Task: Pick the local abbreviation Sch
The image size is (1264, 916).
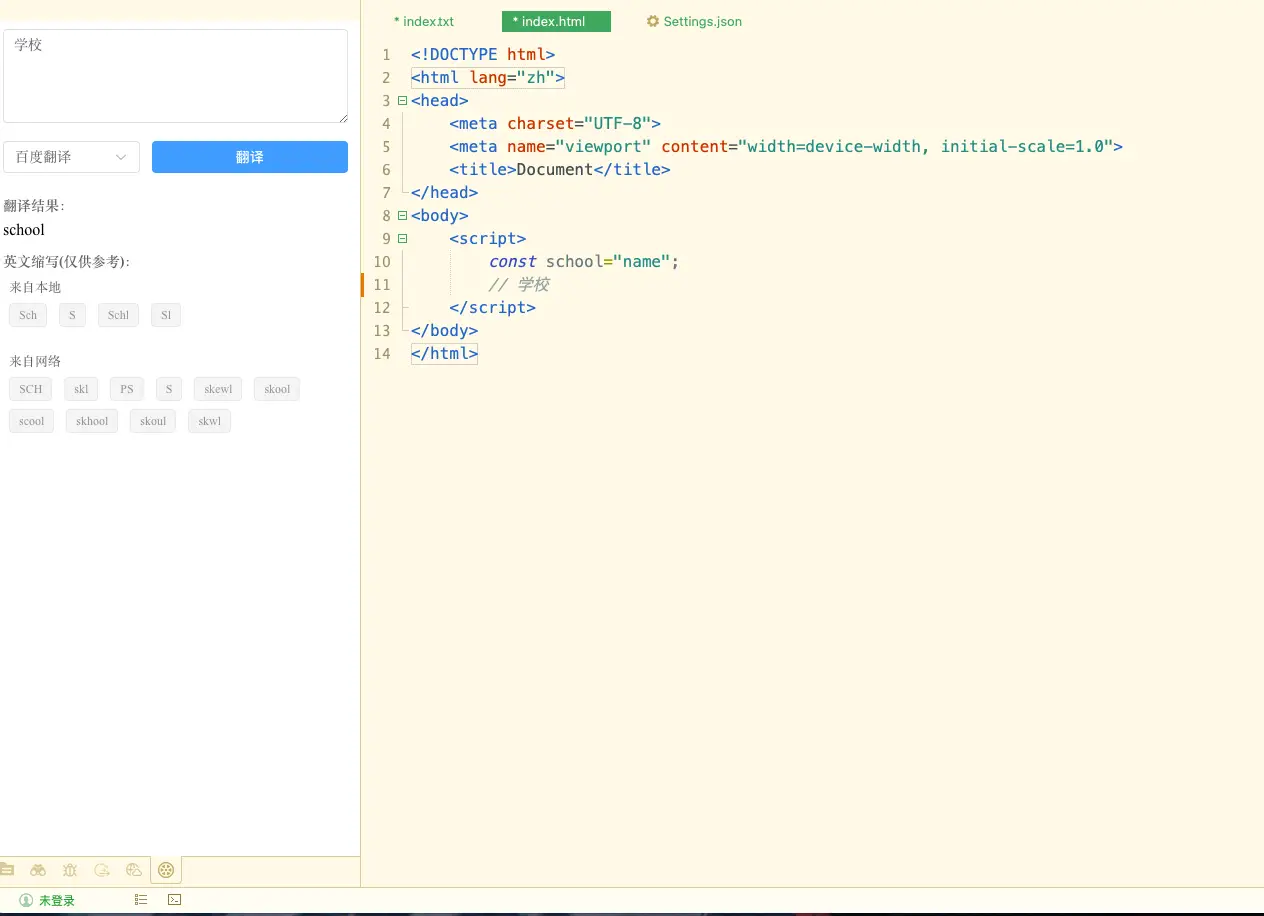Action: (x=28, y=315)
